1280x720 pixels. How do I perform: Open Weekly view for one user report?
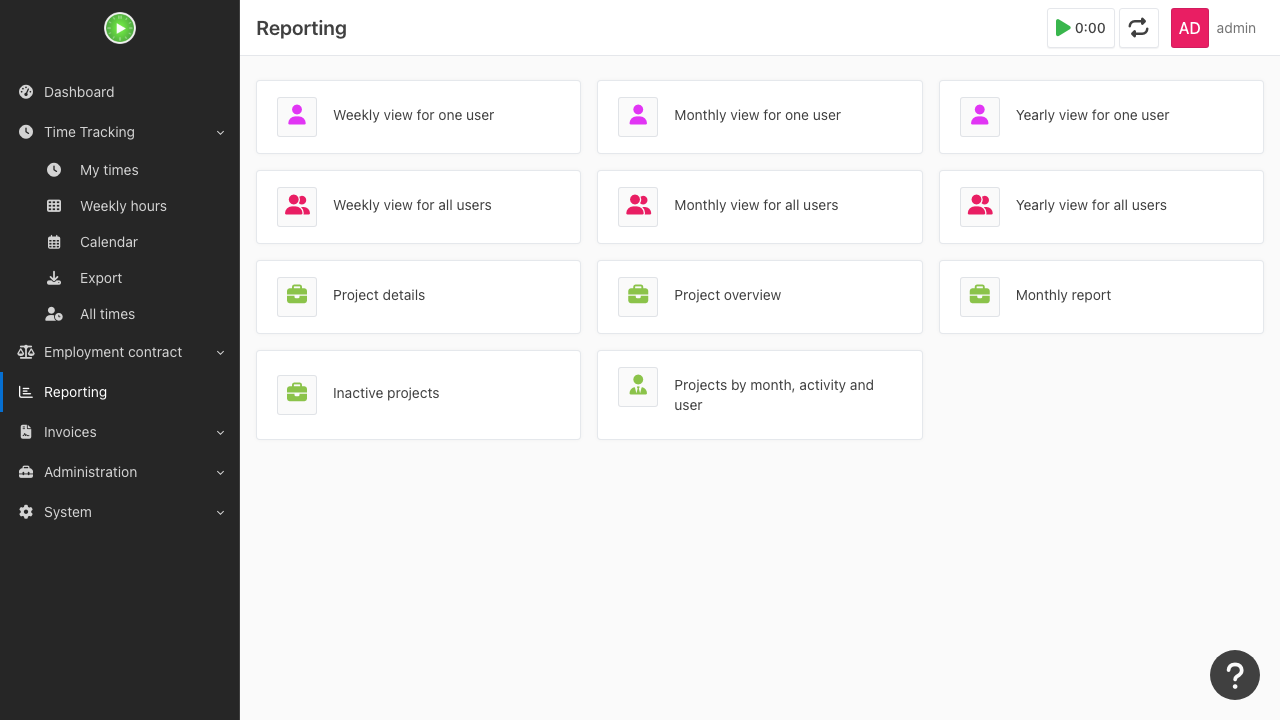pyautogui.click(x=418, y=117)
